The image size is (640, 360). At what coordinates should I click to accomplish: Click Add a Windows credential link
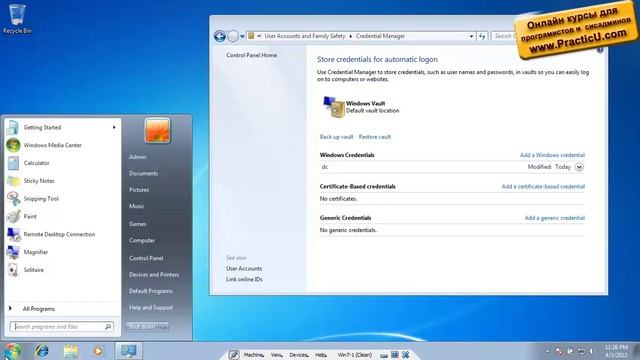click(x=552, y=155)
